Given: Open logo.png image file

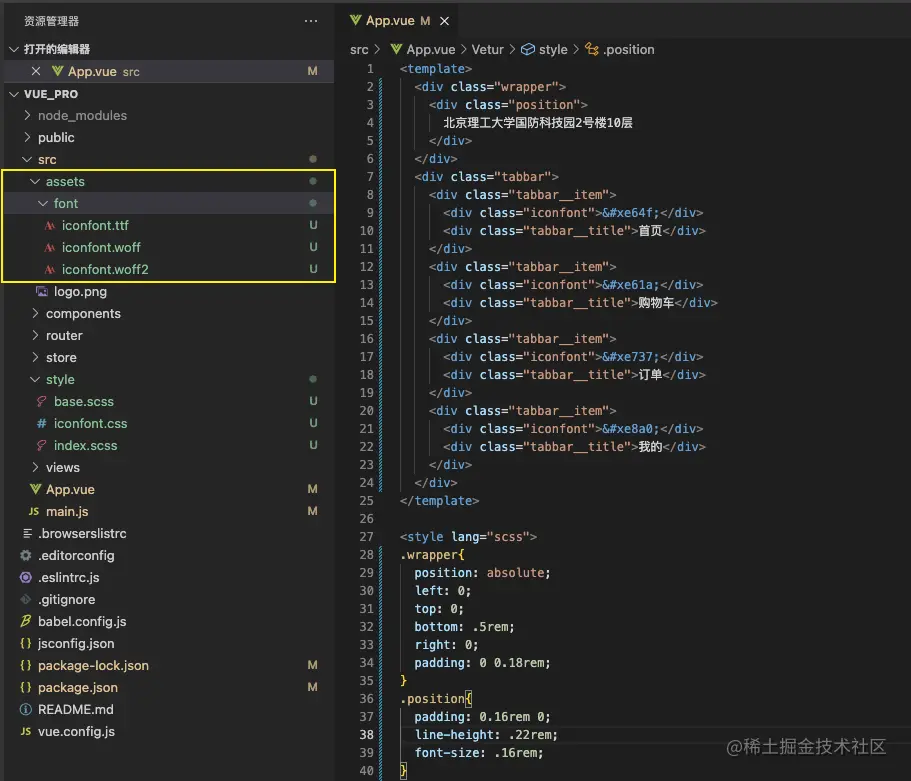Looking at the screenshot, I should pos(80,292).
